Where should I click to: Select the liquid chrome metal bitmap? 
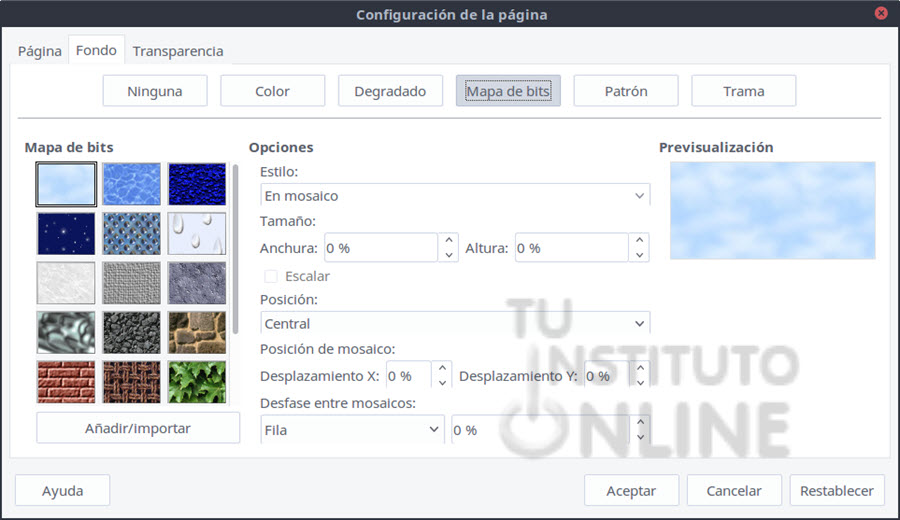(x=66, y=332)
